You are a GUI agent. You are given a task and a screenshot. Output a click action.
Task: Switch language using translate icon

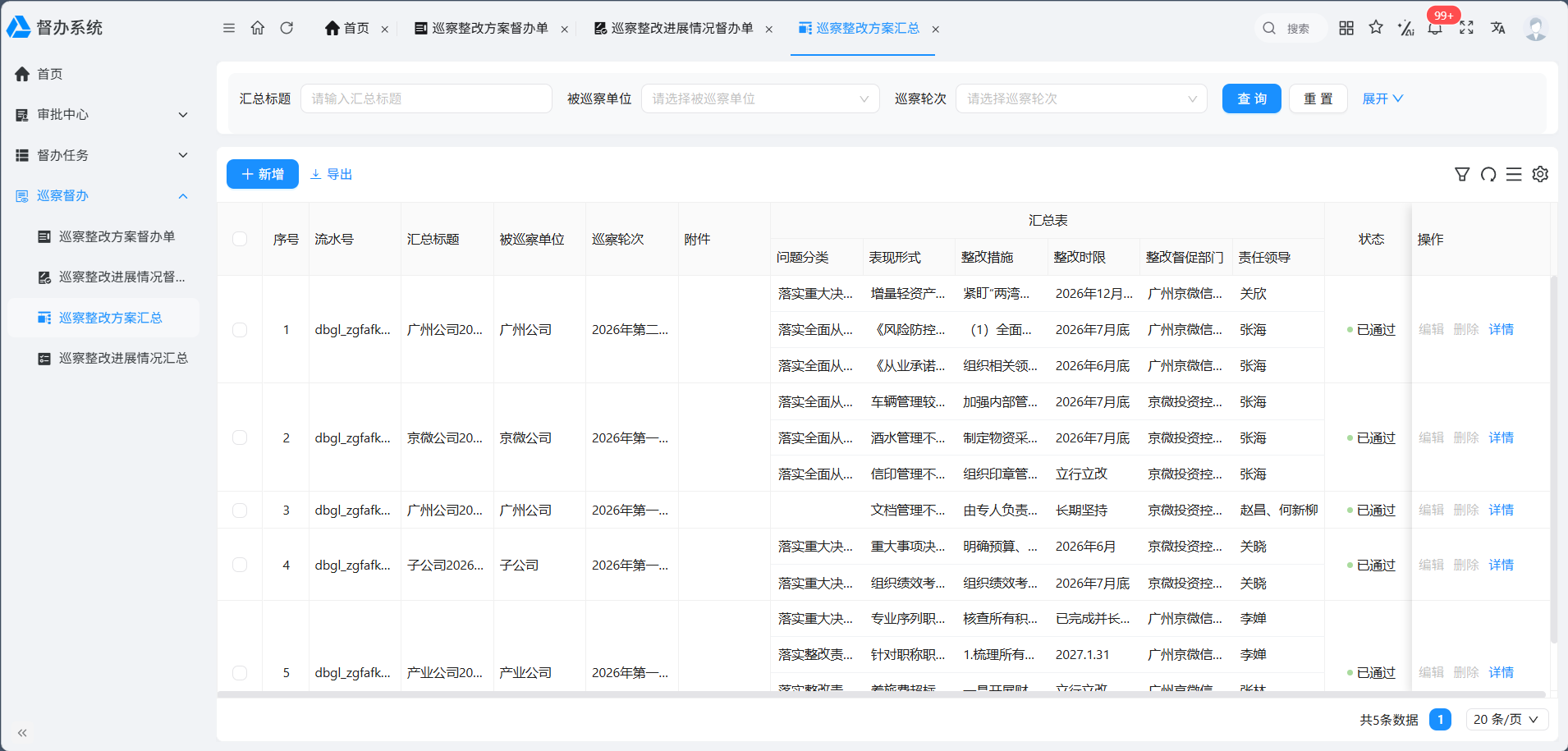[x=1498, y=28]
